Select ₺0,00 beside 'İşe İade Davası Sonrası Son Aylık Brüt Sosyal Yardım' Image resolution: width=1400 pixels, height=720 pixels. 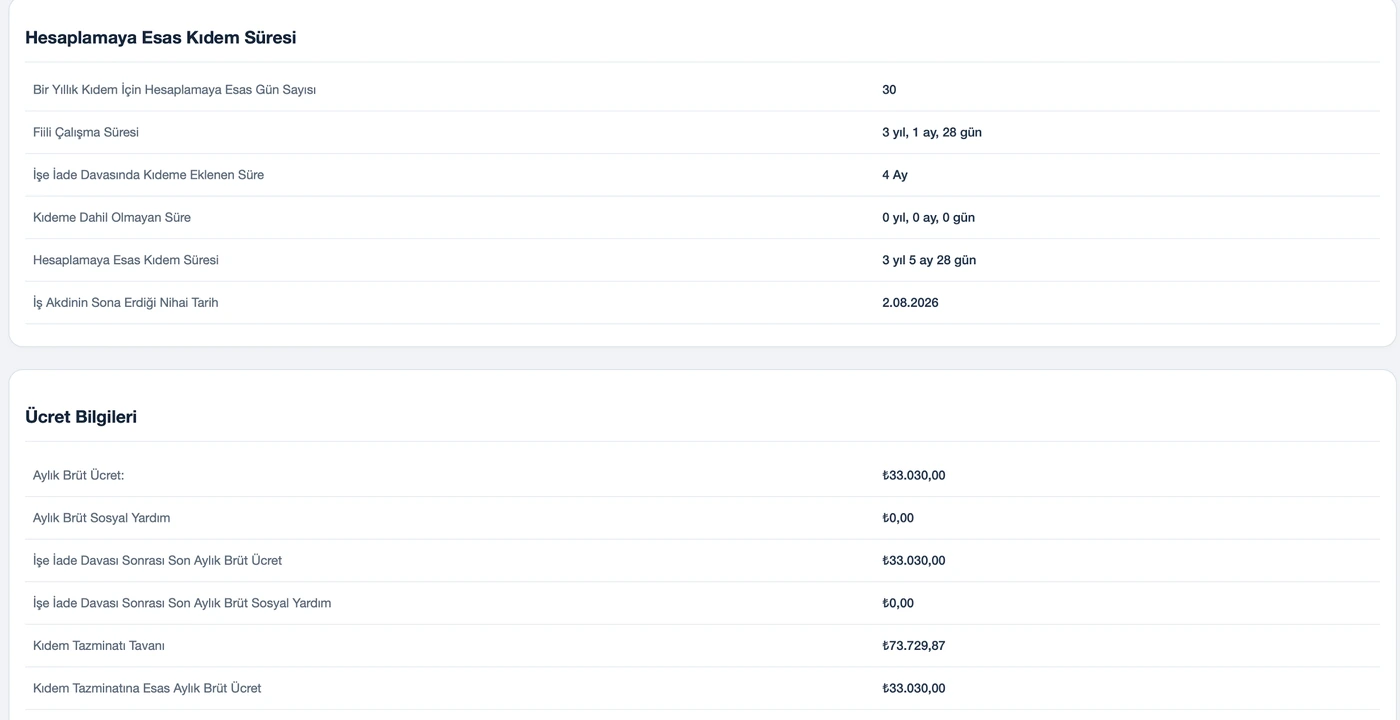pos(898,603)
